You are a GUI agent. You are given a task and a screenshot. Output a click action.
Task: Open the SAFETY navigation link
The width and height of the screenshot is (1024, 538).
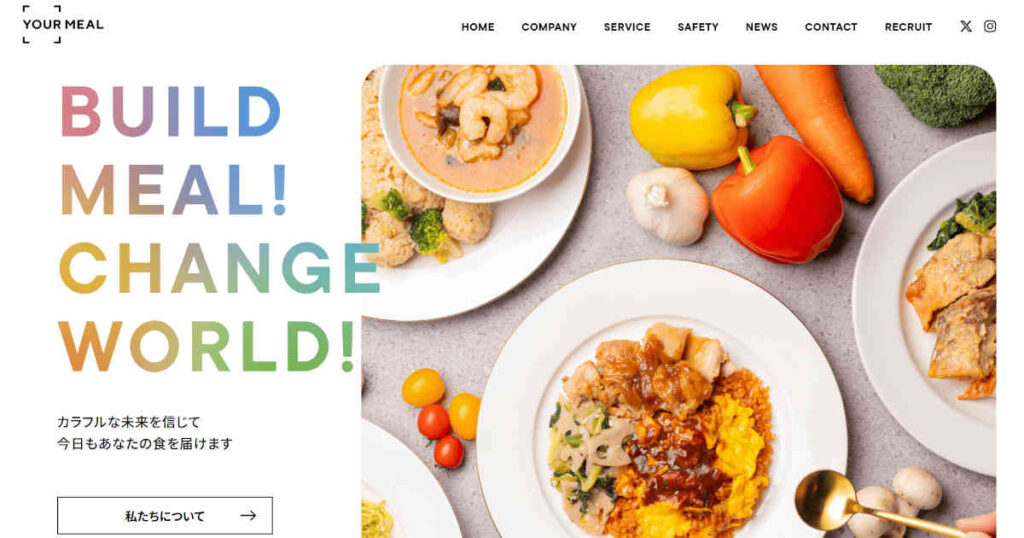[698, 27]
